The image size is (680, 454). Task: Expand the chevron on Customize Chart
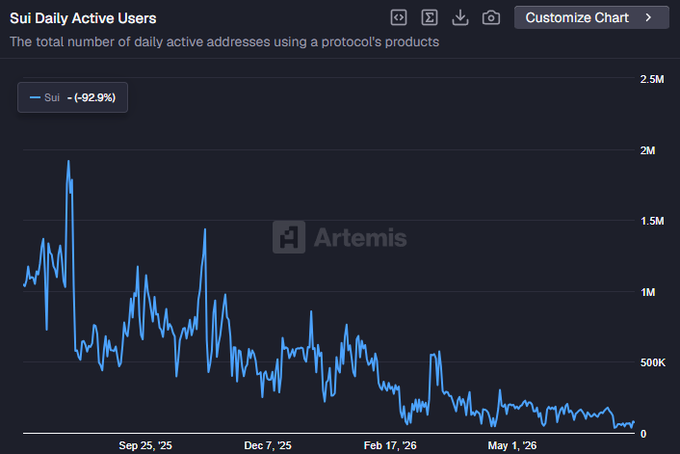[x=648, y=17]
